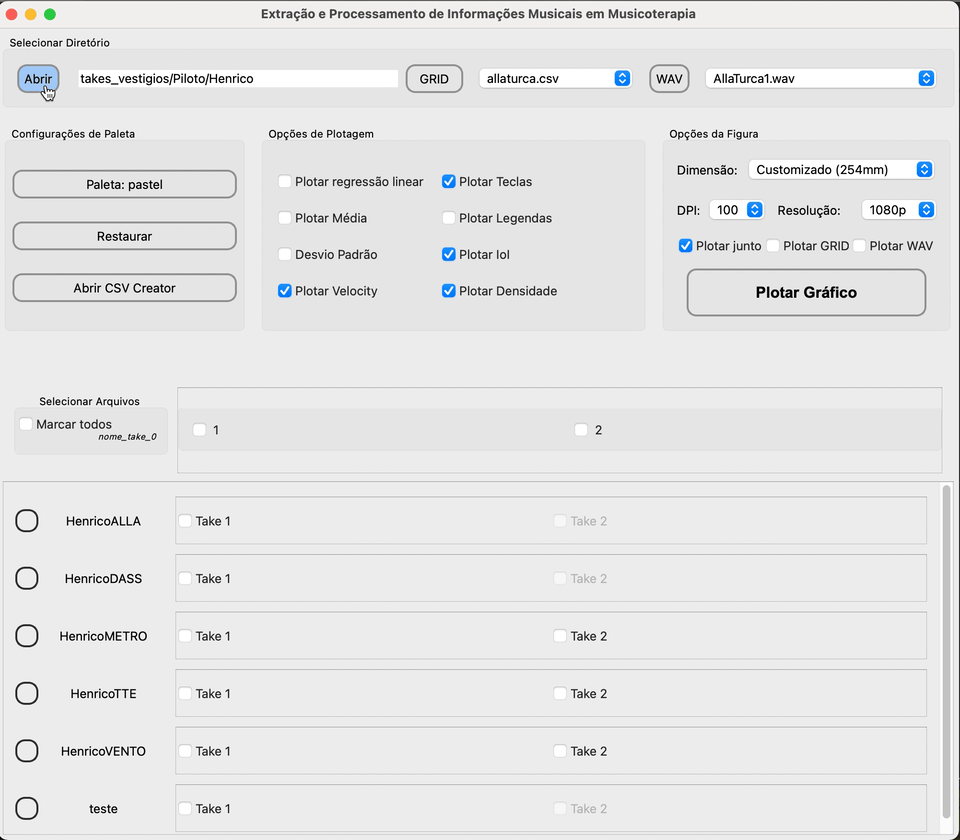The image size is (960, 840).
Task: Click the Abrir directory button
Action: point(38,79)
